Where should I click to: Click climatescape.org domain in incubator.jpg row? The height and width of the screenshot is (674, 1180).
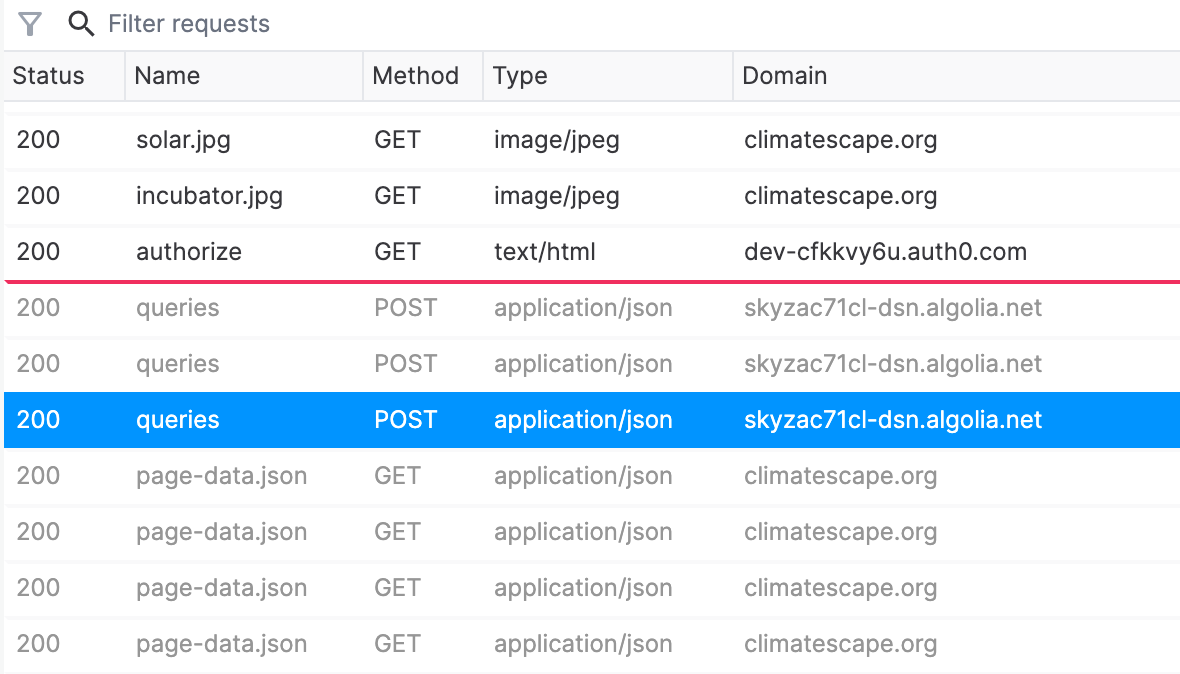coord(841,196)
